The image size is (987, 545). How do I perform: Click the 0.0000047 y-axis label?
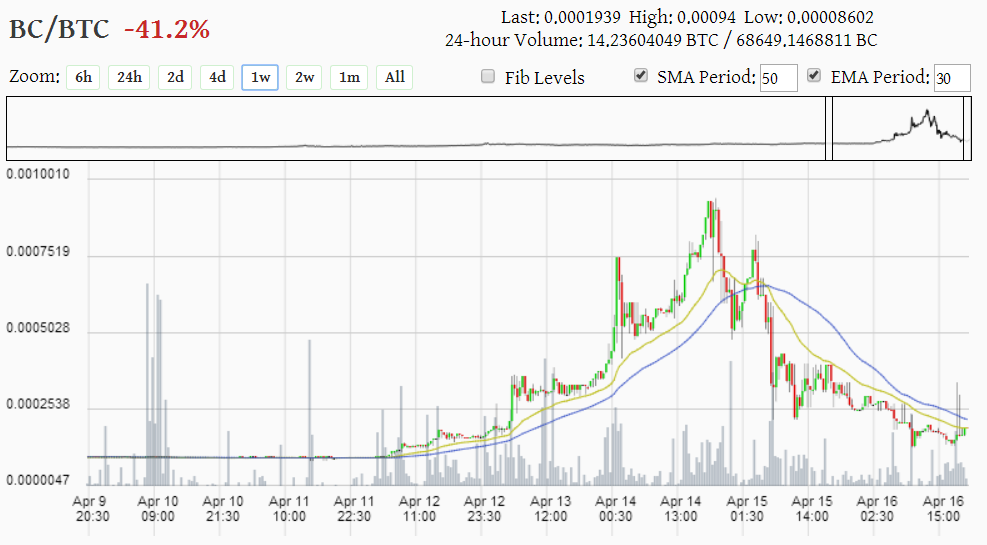point(38,481)
